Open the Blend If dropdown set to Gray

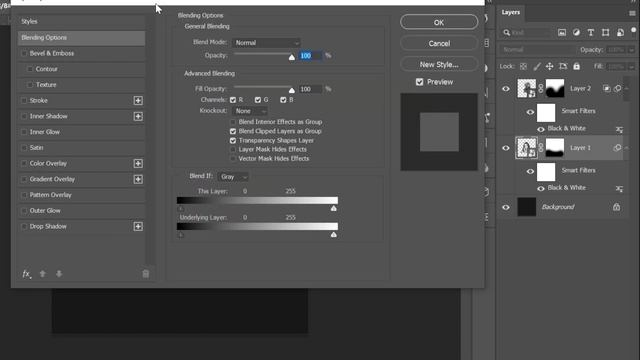click(x=233, y=177)
